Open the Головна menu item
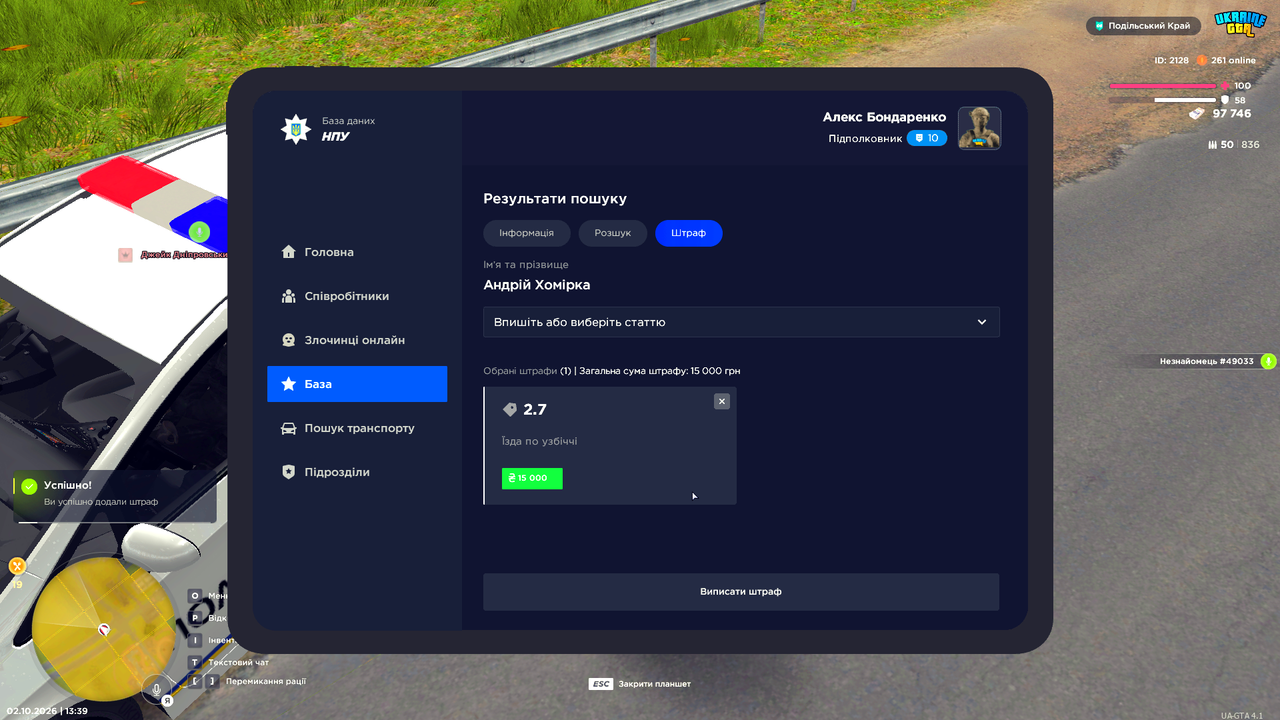 (x=357, y=252)
